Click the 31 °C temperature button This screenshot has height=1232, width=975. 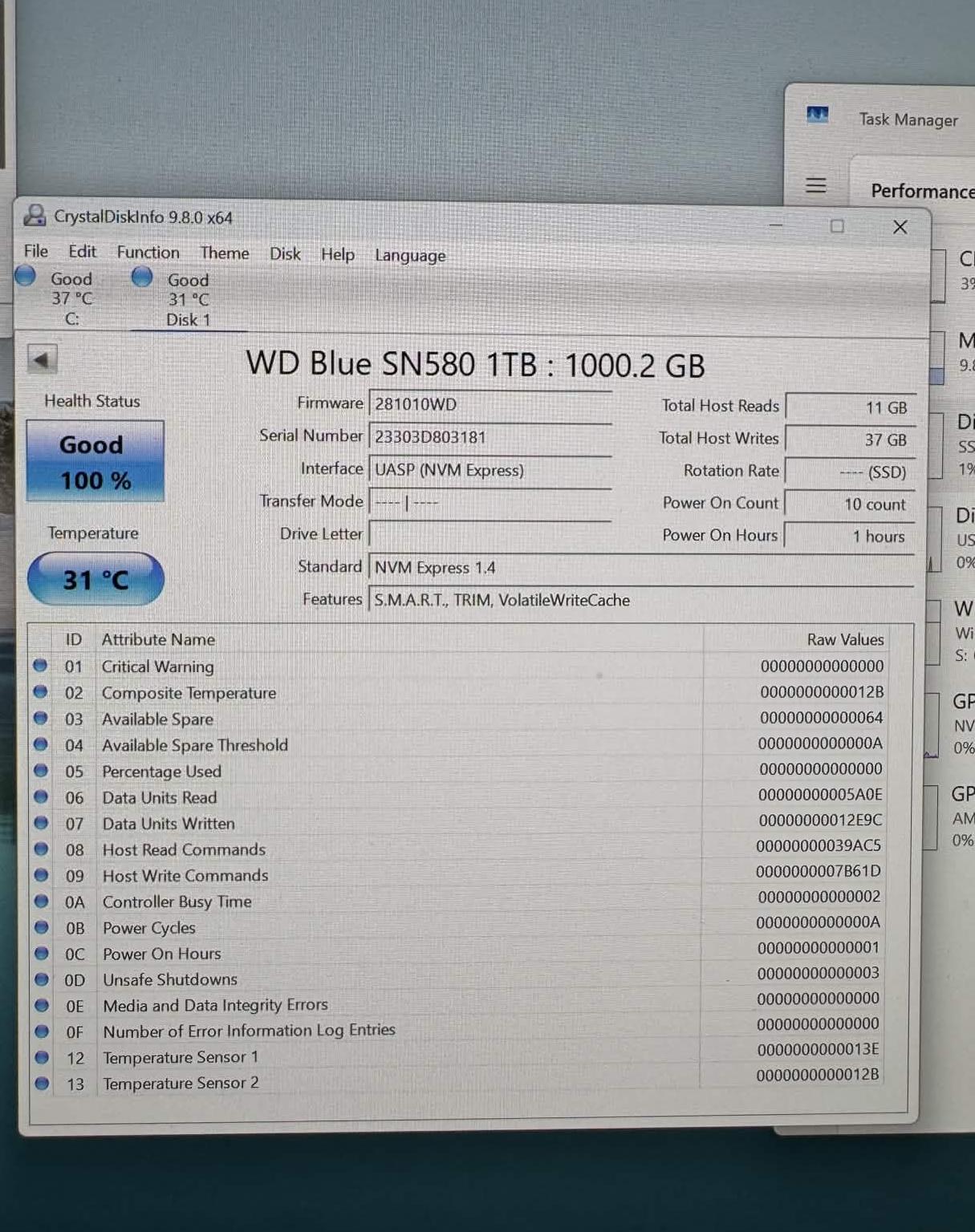95,579
